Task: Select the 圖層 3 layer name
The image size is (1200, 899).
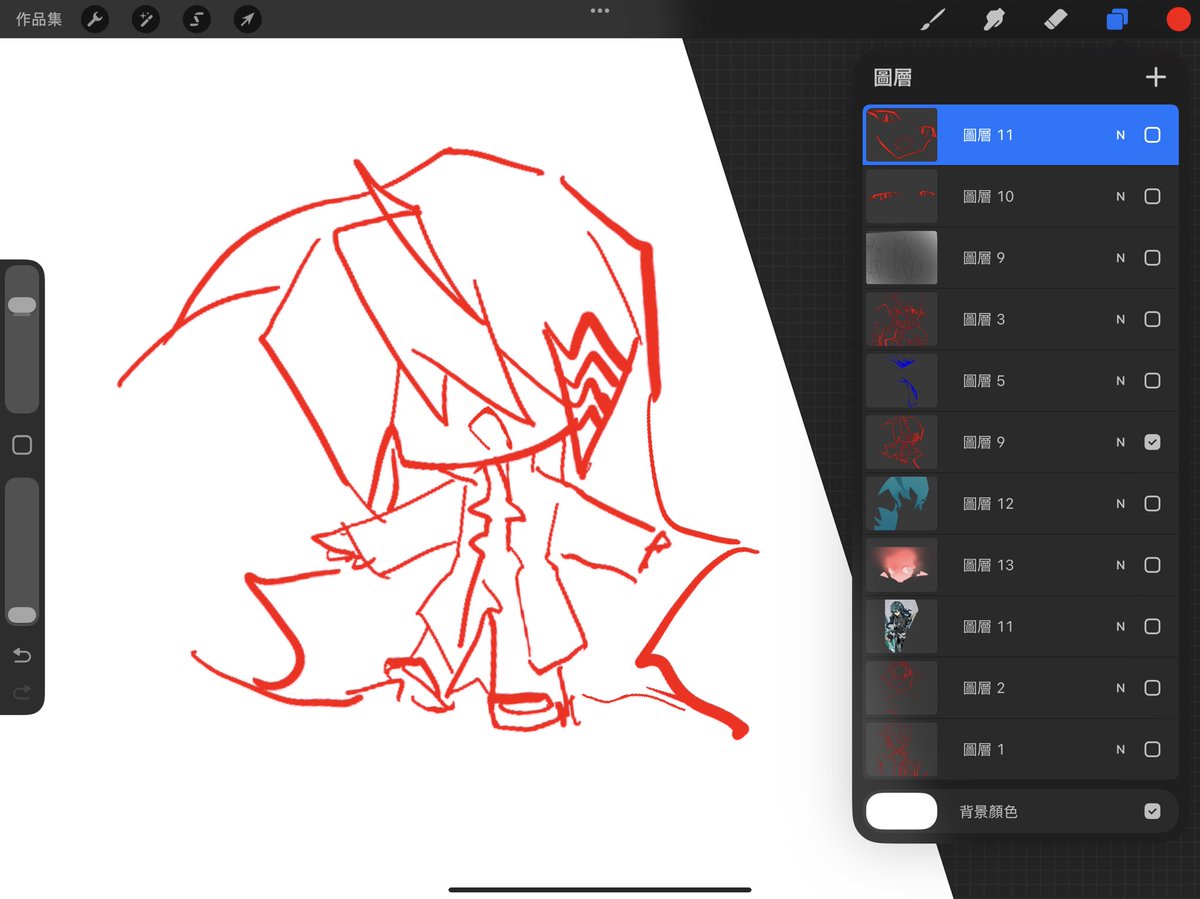Action: coord(984,319)
